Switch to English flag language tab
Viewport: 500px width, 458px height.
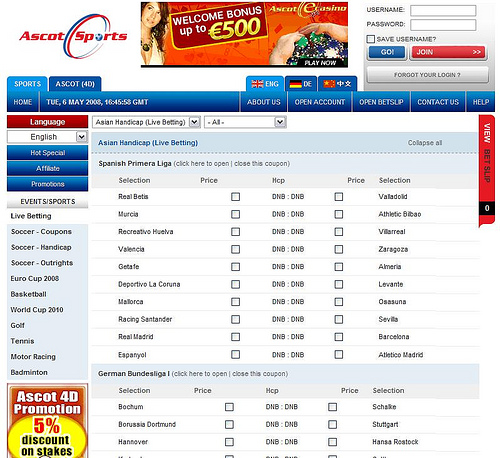(265, 84)
